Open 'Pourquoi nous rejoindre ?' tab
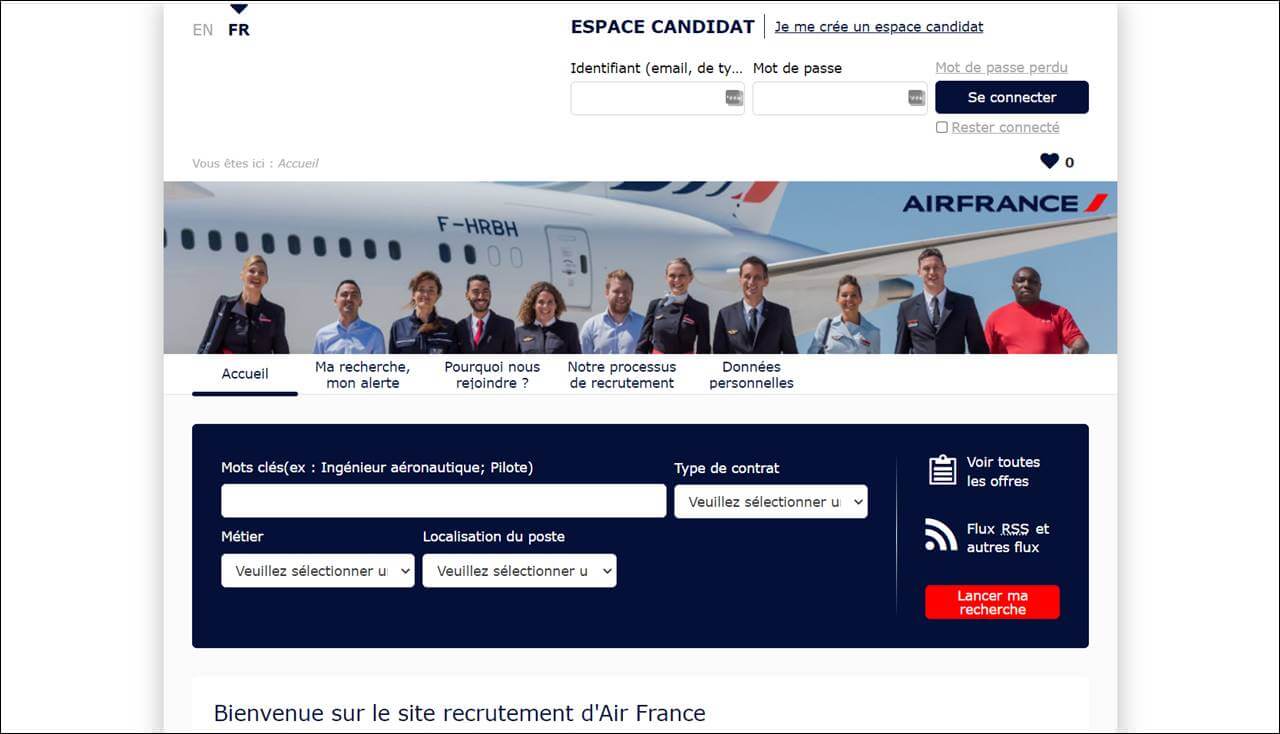Screen dimensions: 1280x734 point(492,375)
